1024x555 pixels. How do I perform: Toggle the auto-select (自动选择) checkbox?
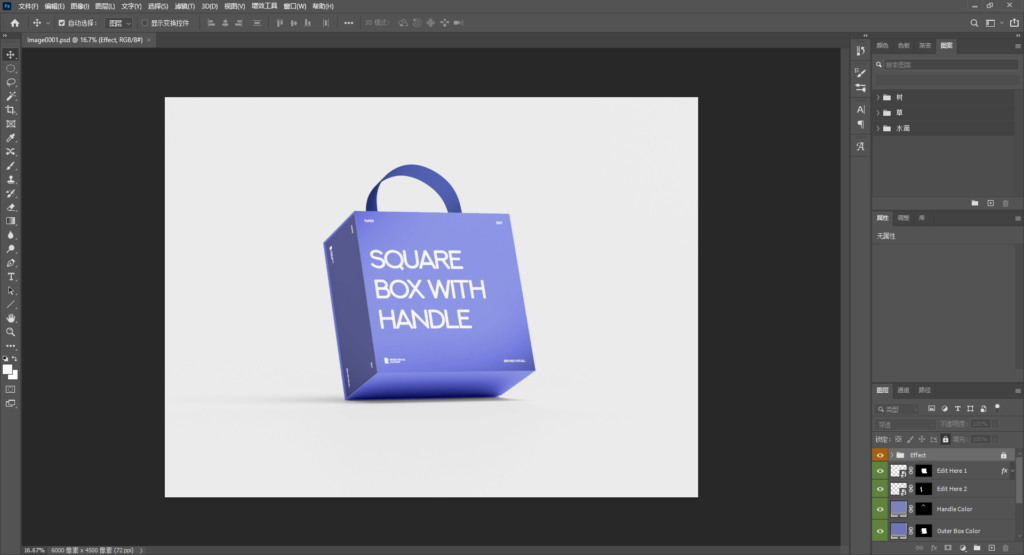tap(61, 23)
